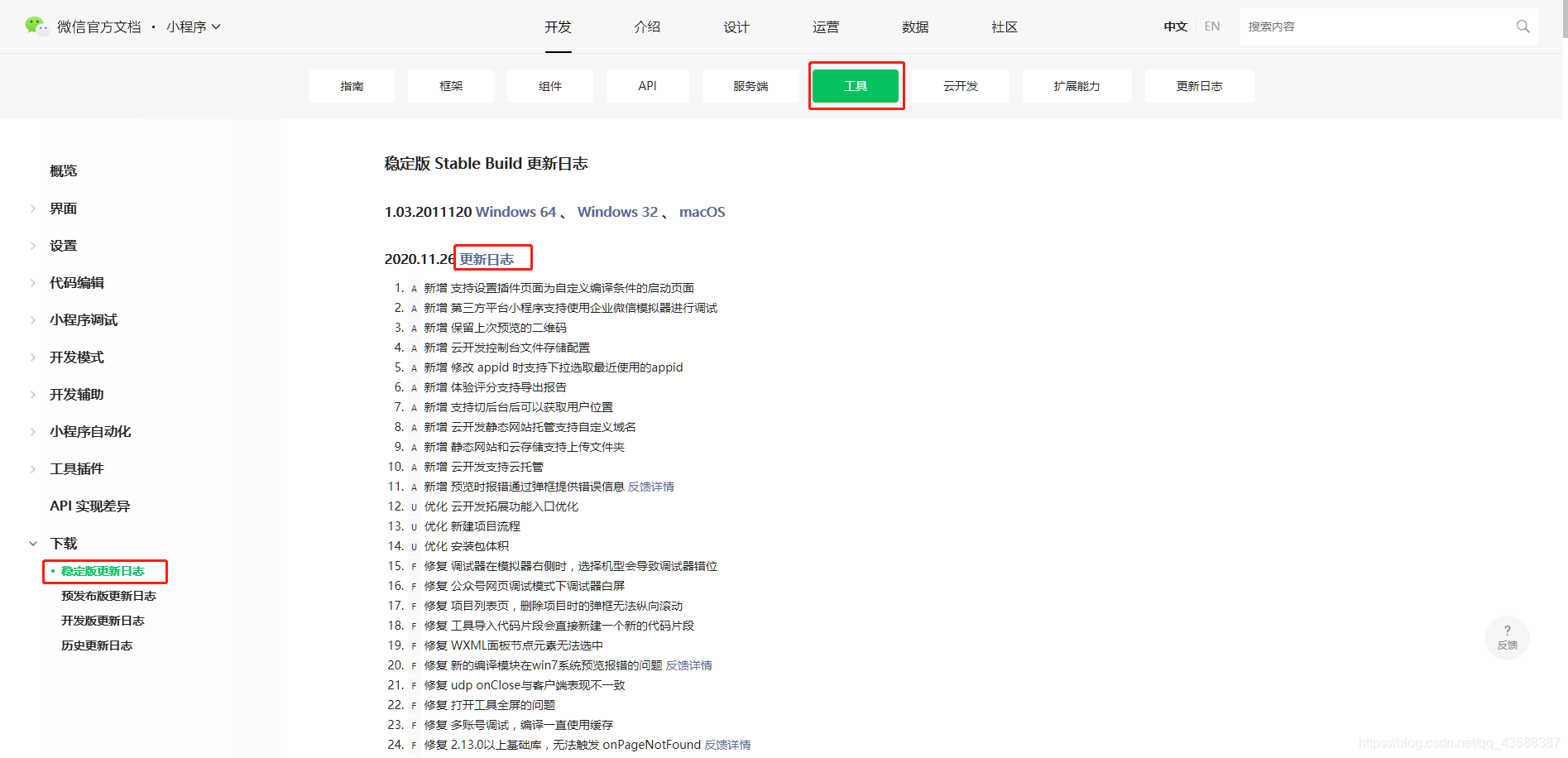Click changelog item WXML面板节点元素无法选中
The width and height of the screenshot is (1568, 758).
pos(527,645)
